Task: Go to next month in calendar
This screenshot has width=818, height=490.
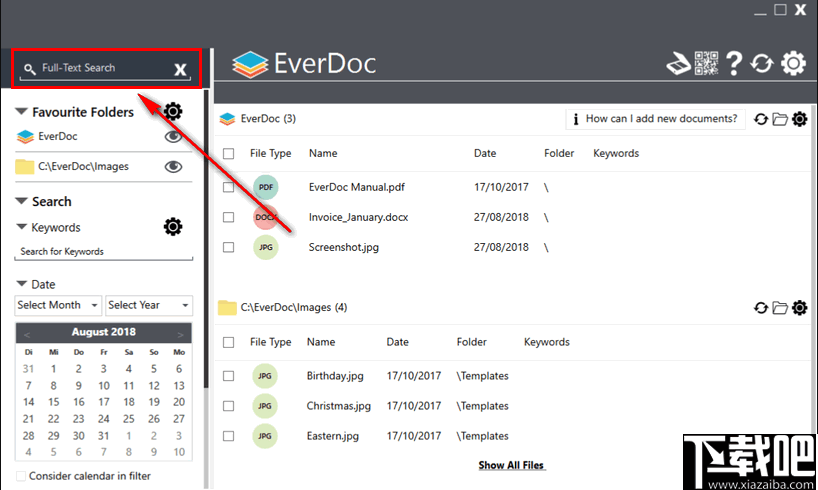Action: pyautogui.click(x=181, y=334)
